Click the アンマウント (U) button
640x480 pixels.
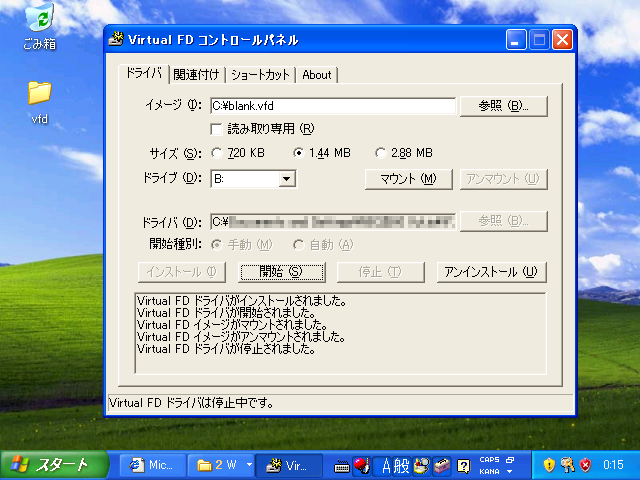click(504, 179)
